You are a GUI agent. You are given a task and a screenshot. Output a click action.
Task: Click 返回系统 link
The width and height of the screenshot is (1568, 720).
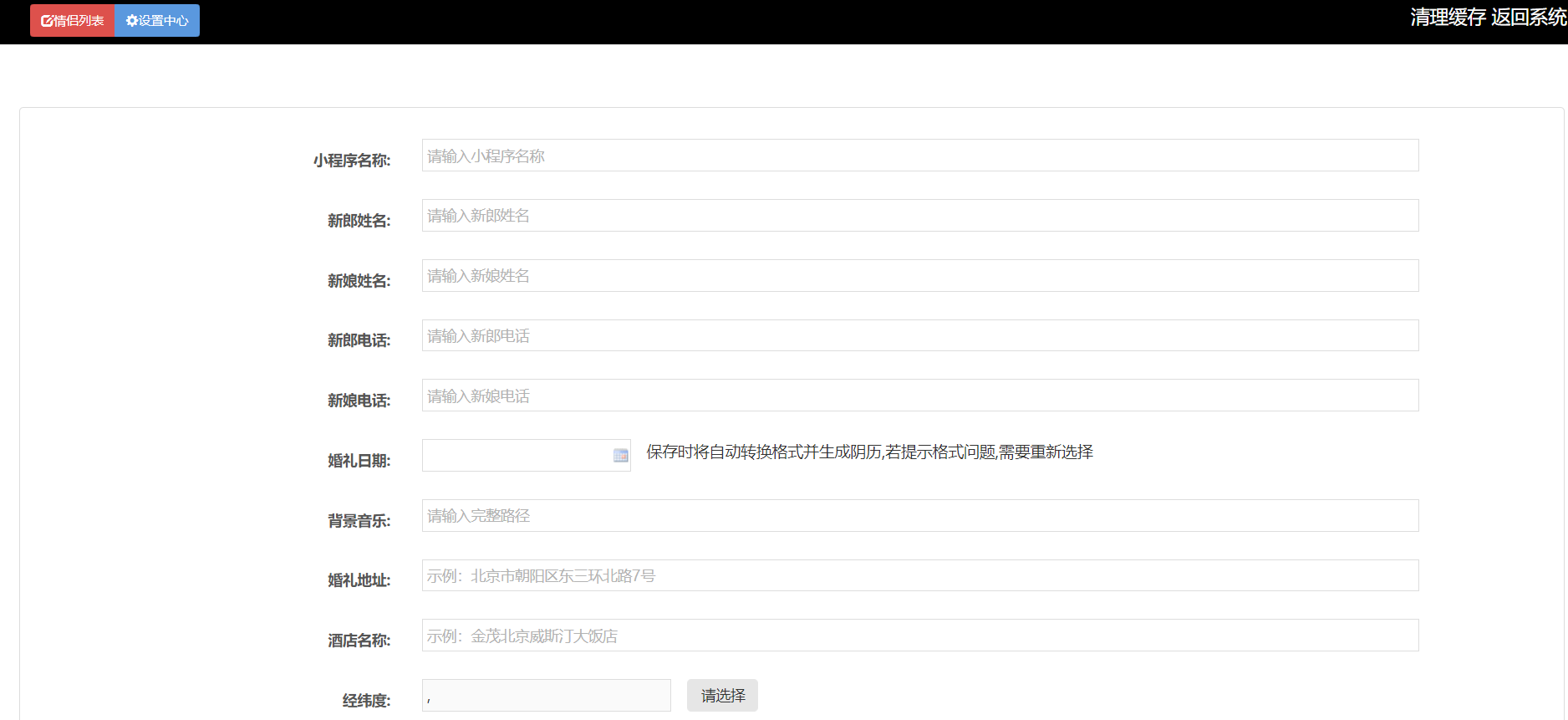(x=1529, y=18)
